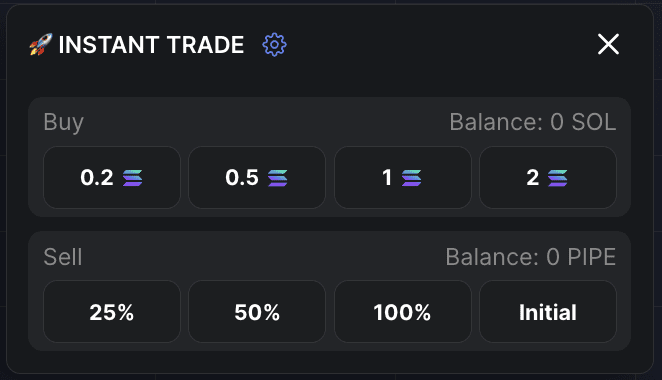Buy with the 0.5 SOL preset

257,177
